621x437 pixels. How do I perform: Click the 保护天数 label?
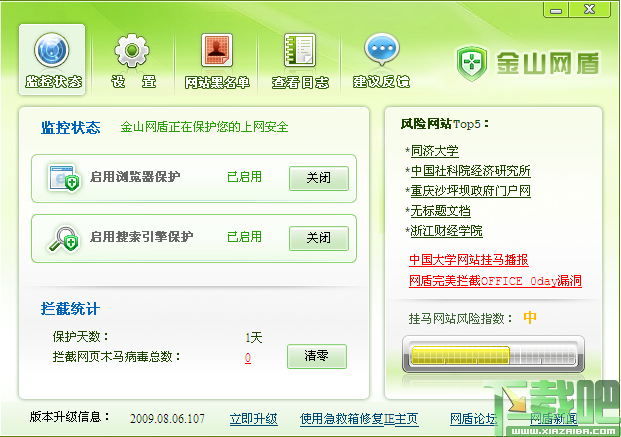81,337
